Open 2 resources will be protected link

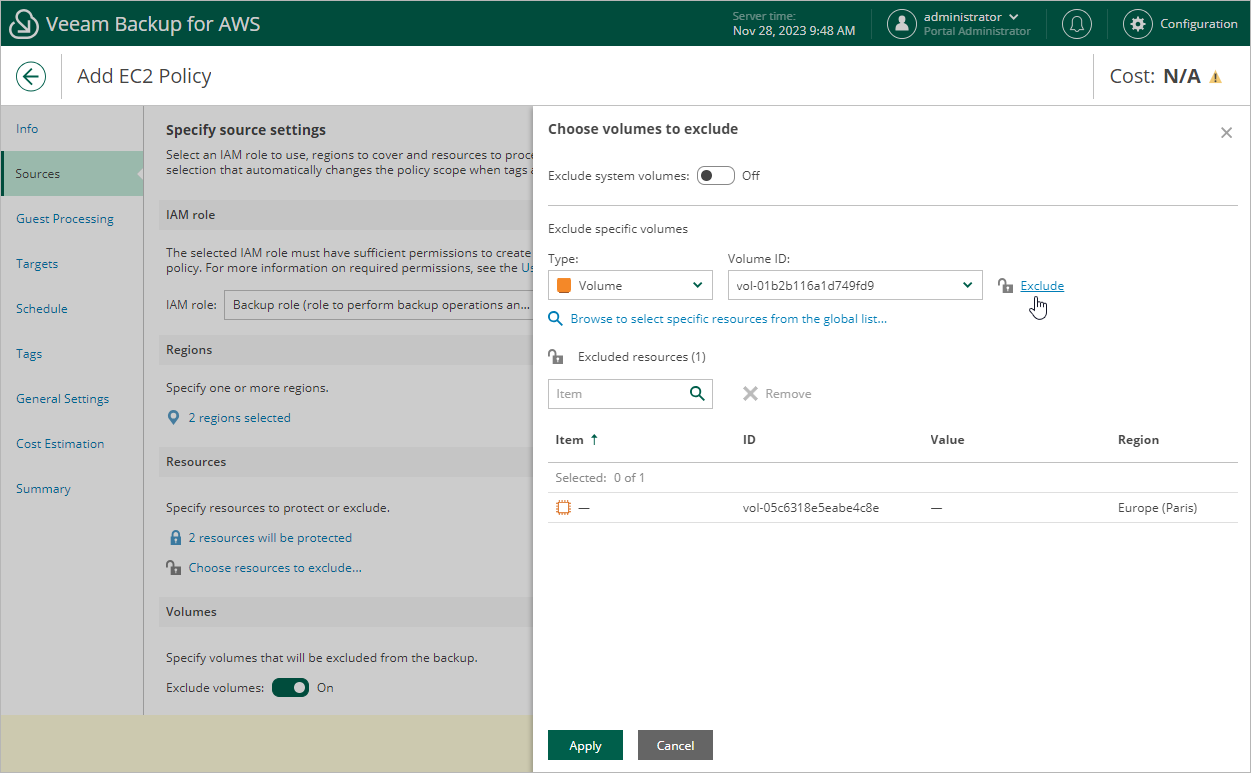(x=270, y=538)
